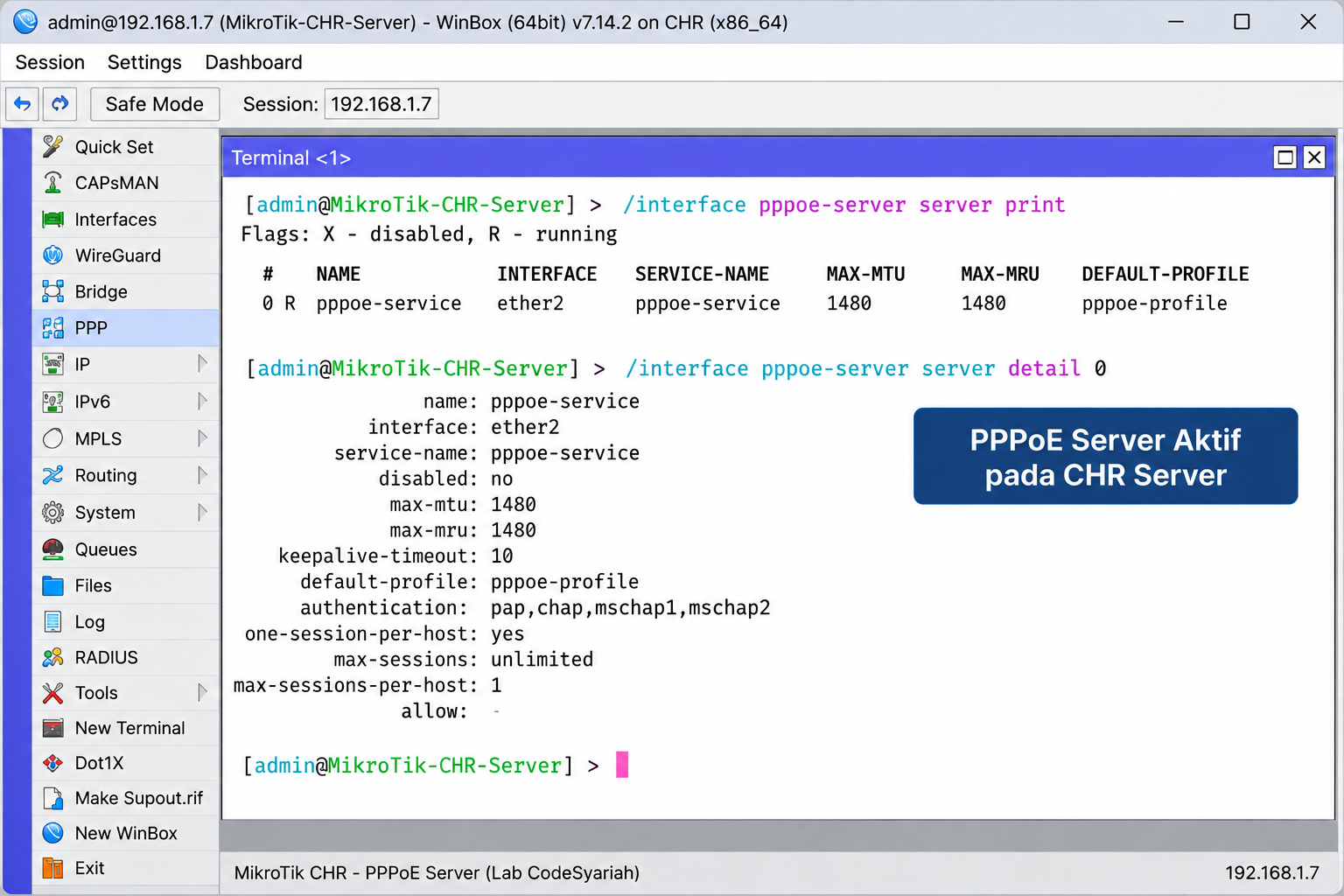Click the WireGuard sidebar icon
The image size is (1344, 896).
(x=52, y=255)
